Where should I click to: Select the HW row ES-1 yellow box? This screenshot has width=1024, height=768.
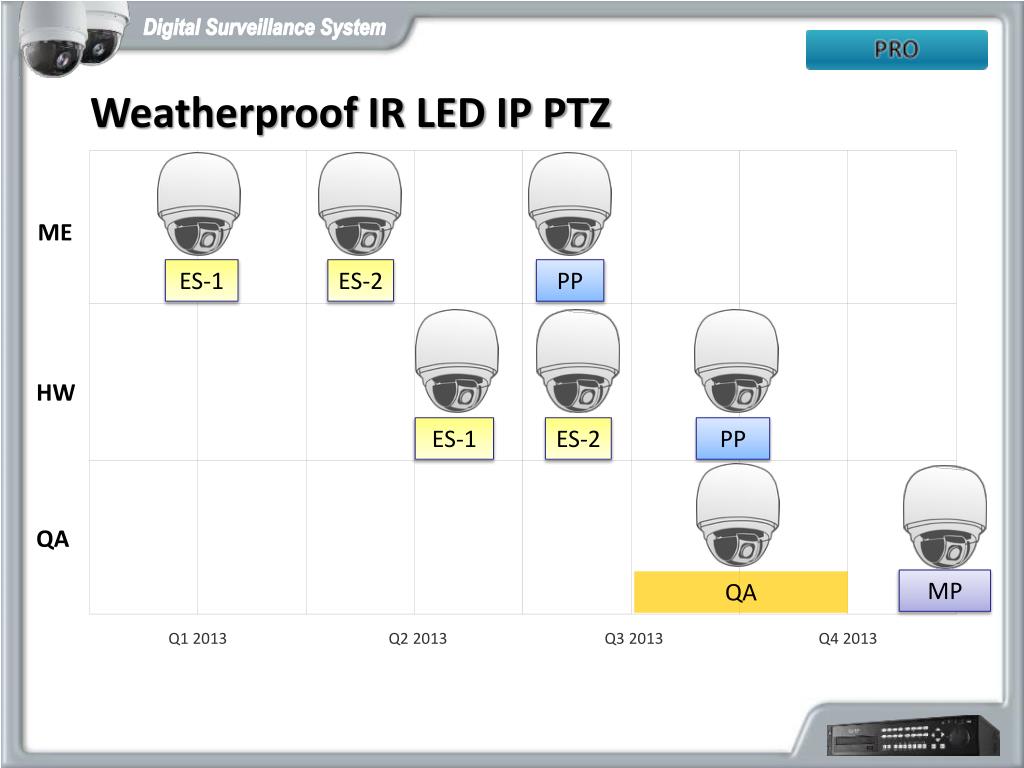(455, 439)
